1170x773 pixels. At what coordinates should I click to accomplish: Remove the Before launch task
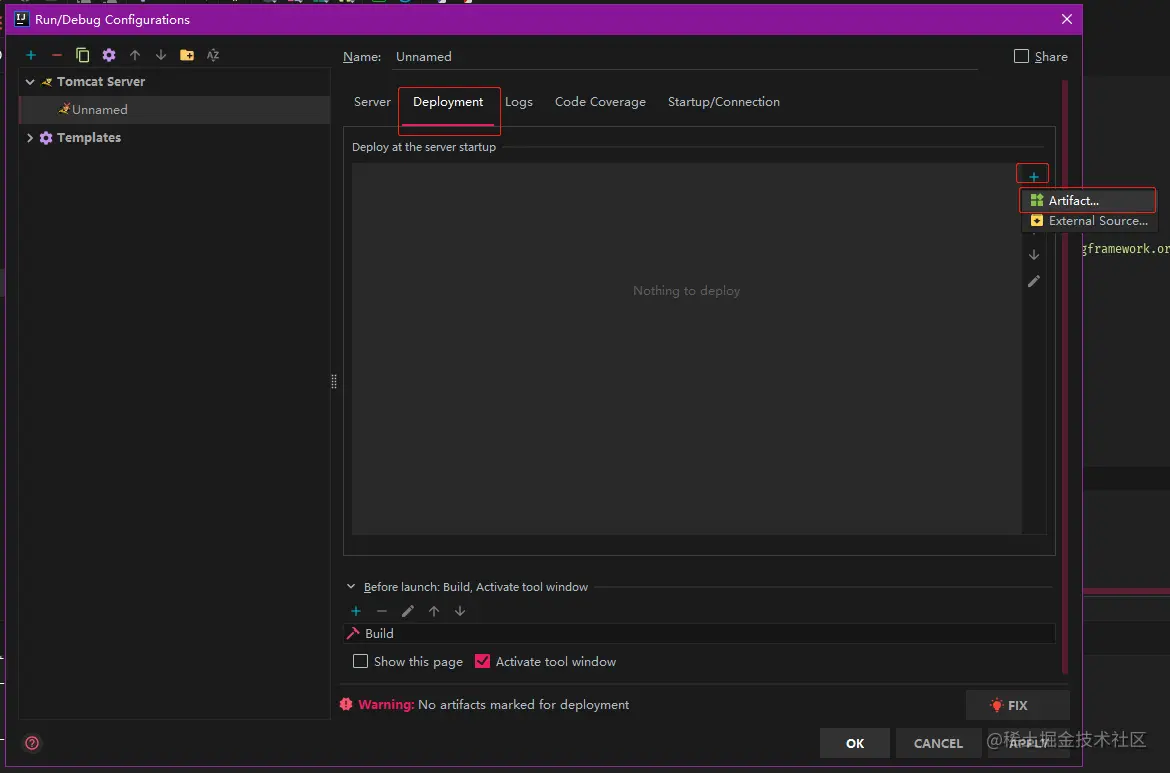[382, 611]
